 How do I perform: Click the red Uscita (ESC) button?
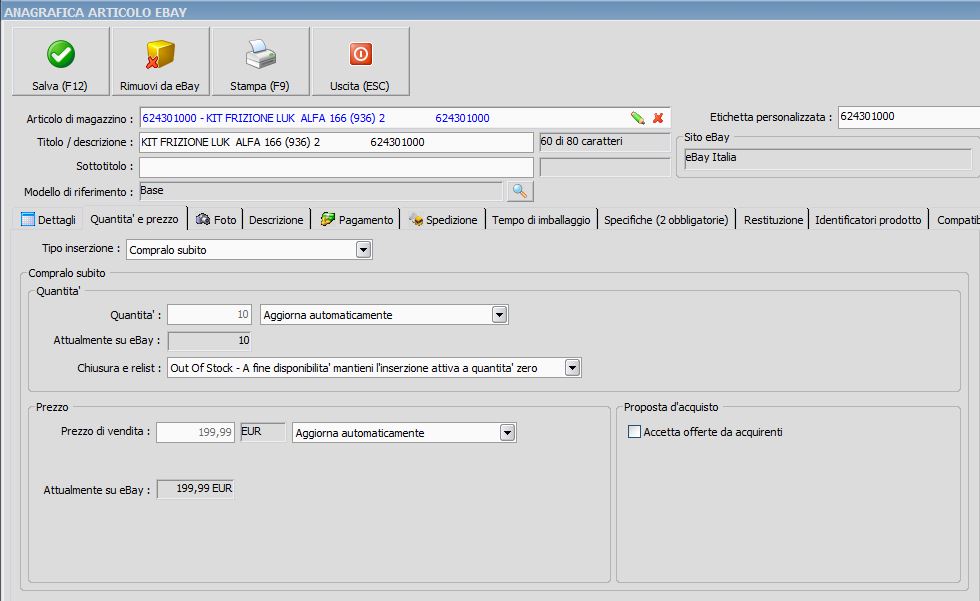pos(360,61)
